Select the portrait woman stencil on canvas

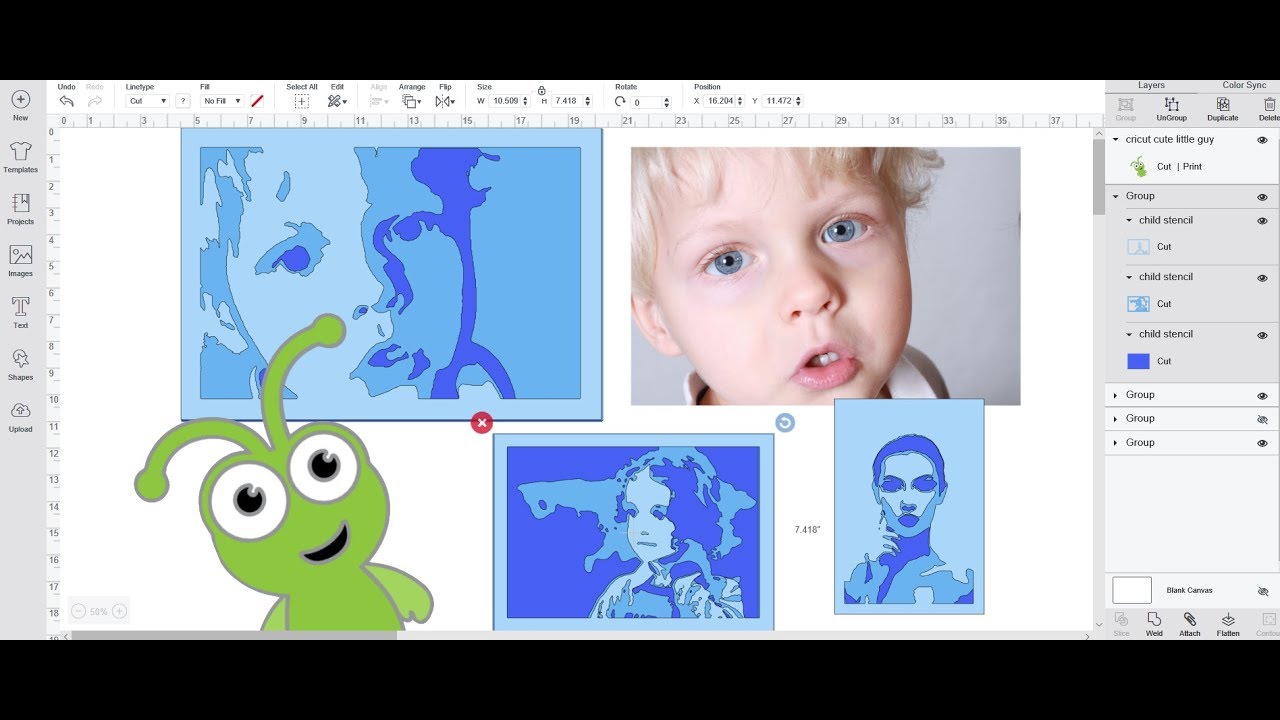pyautogui.click(x=909, y=506)
